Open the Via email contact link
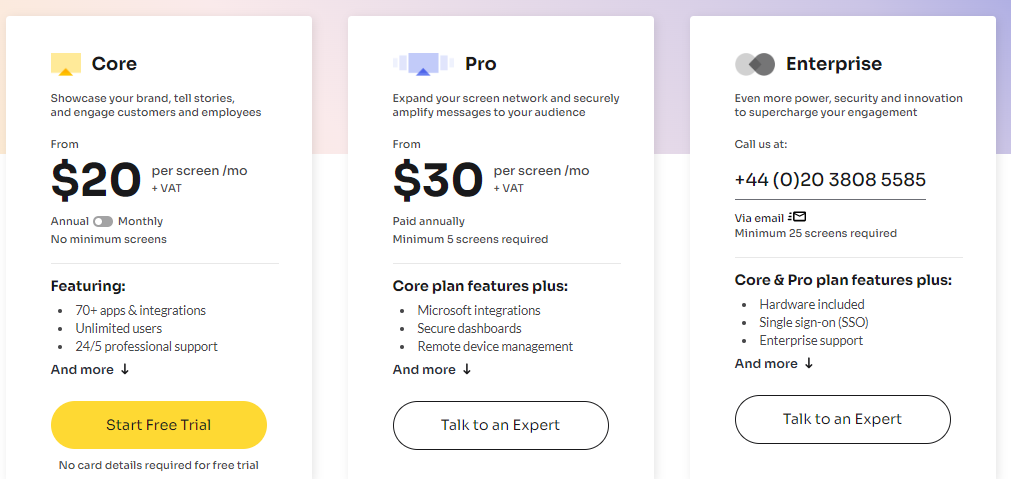1011x479 pixels. pyautogui.click(x=758, y=217)
